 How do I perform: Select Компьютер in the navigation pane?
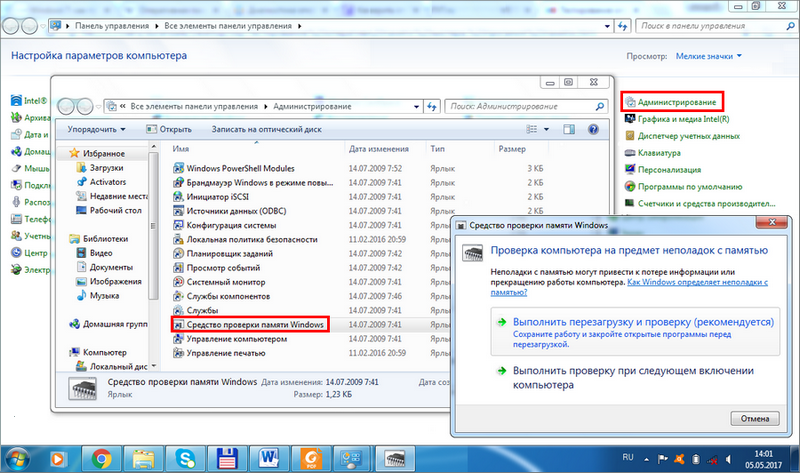click(x=105, y=353)
